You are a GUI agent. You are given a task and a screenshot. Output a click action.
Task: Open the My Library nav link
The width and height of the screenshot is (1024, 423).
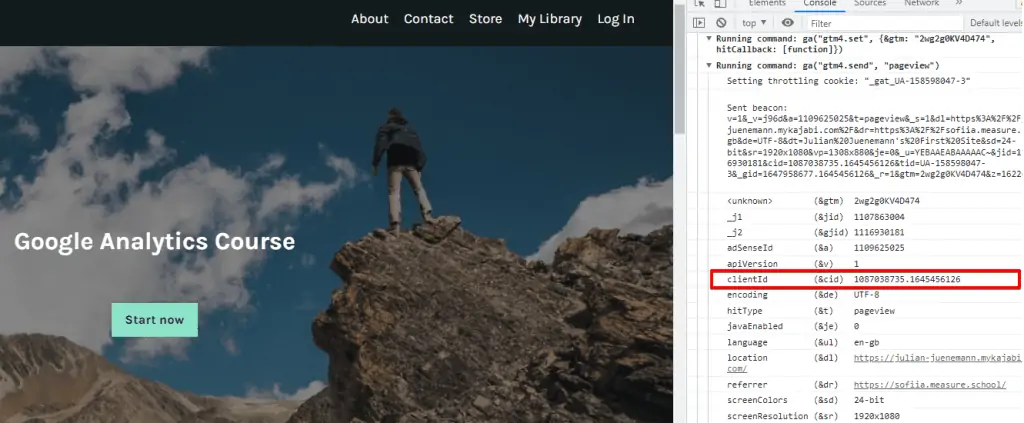(549, 19)
